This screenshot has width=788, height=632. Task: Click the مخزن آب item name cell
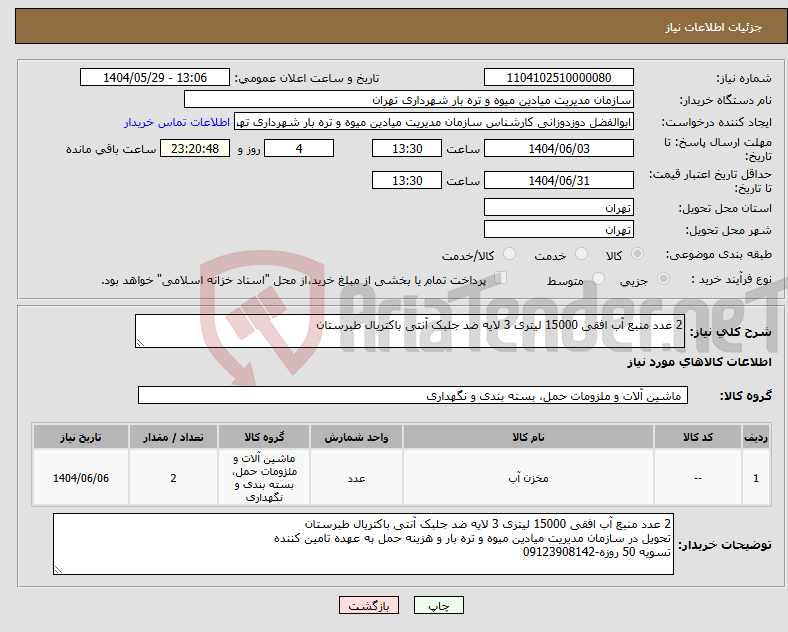click(x=528, y=478)
